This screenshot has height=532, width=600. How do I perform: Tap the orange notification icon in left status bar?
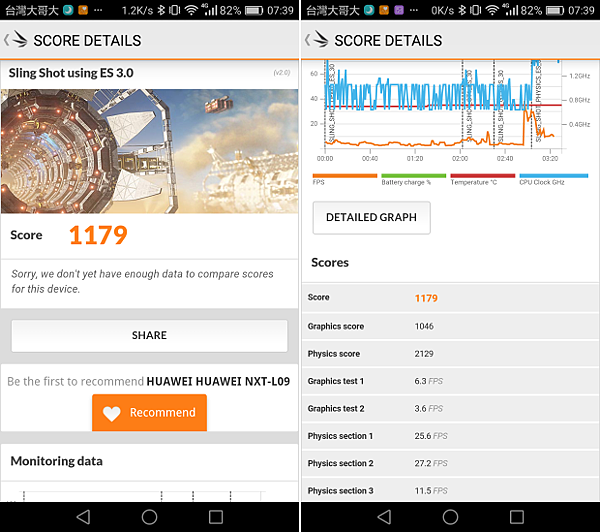pyautogui.click(x=83, y=10)
